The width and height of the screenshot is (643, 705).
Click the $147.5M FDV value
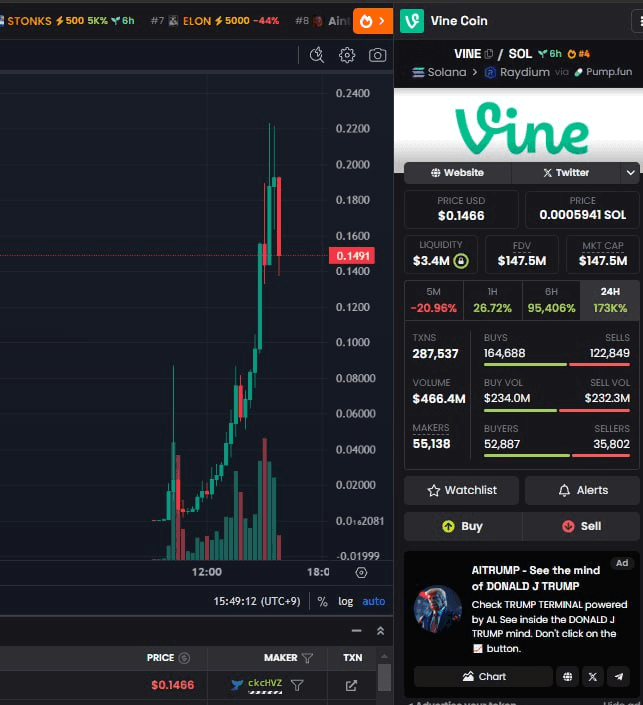click(x=522, y=261)
